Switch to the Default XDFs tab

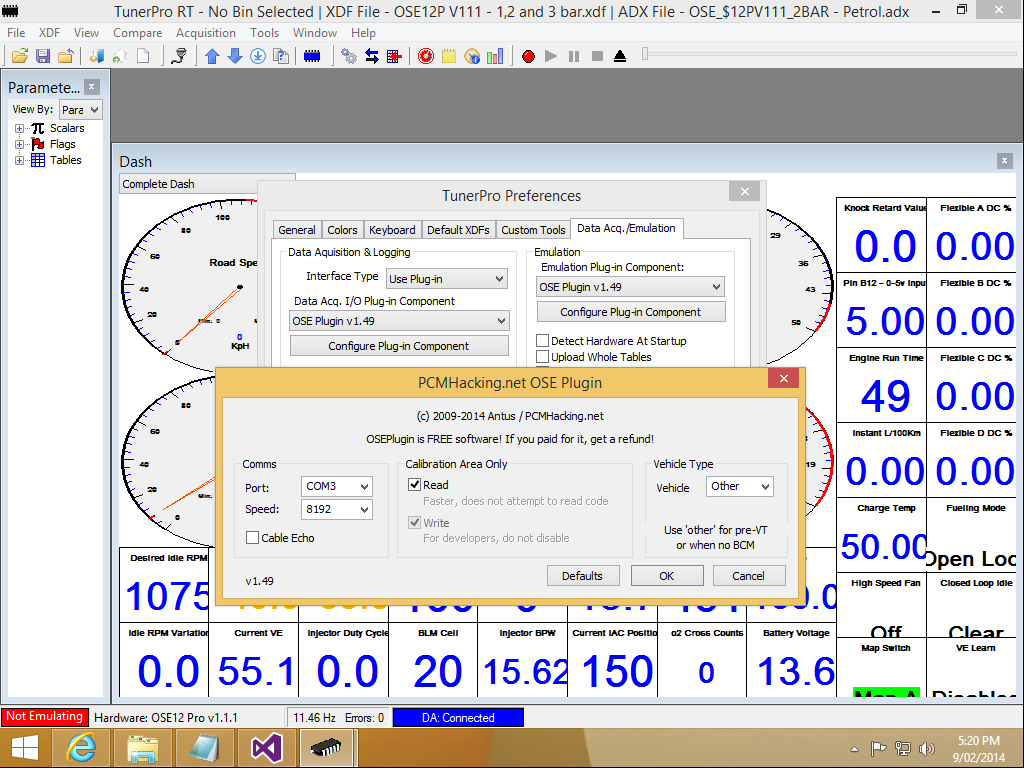point(458,230)
